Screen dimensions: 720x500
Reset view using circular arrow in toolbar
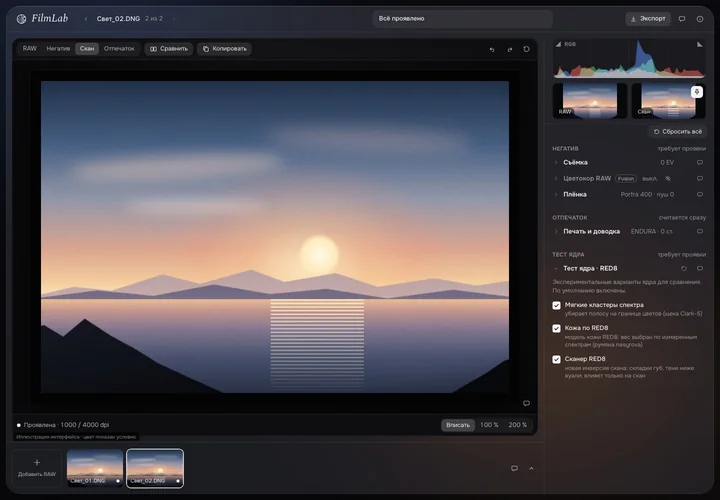click(x=526, y=49)
